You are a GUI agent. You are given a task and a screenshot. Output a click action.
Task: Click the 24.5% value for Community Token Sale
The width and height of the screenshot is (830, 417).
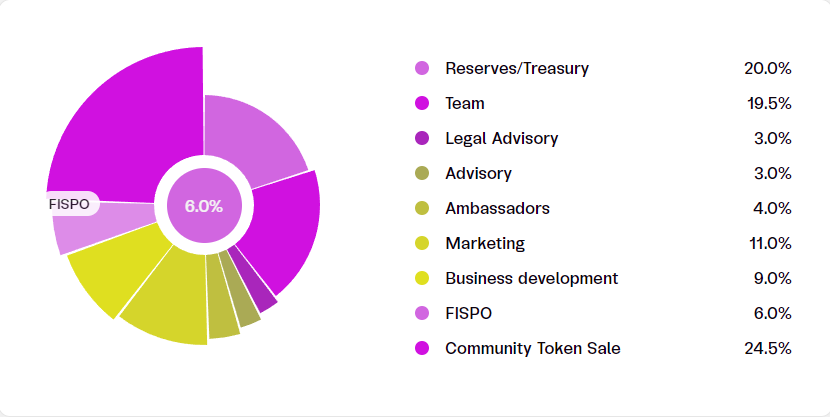click(768, 349)
